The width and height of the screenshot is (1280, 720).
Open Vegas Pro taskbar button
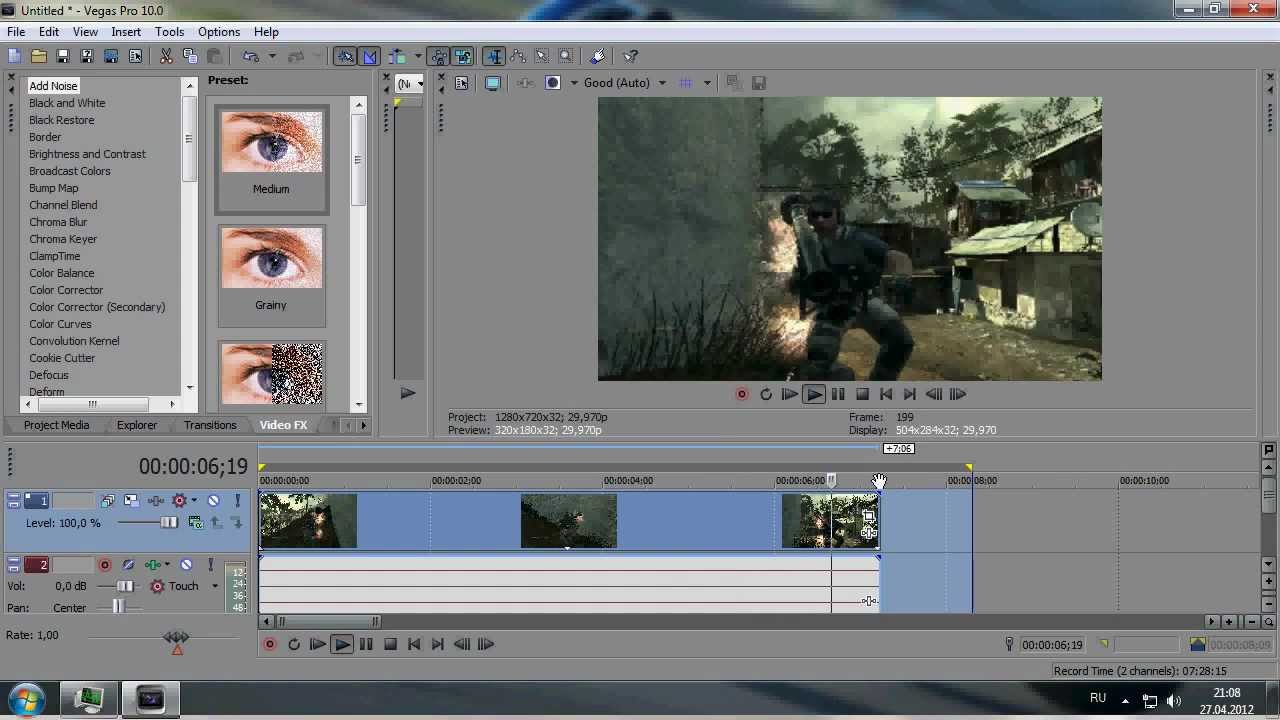150,700
